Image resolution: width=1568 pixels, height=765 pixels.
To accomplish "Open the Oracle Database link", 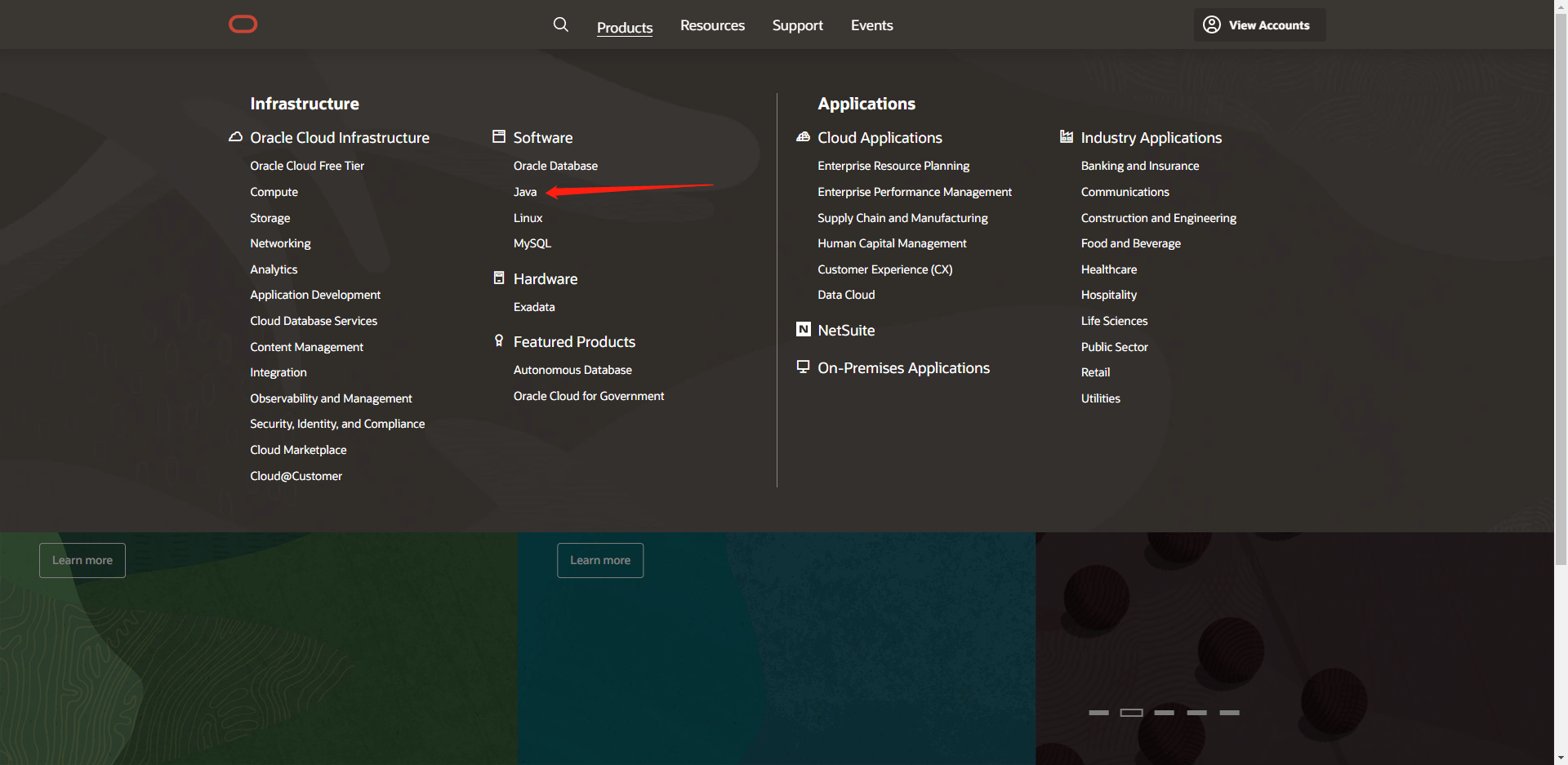I will pyautogui.click(x=555, y=166).
